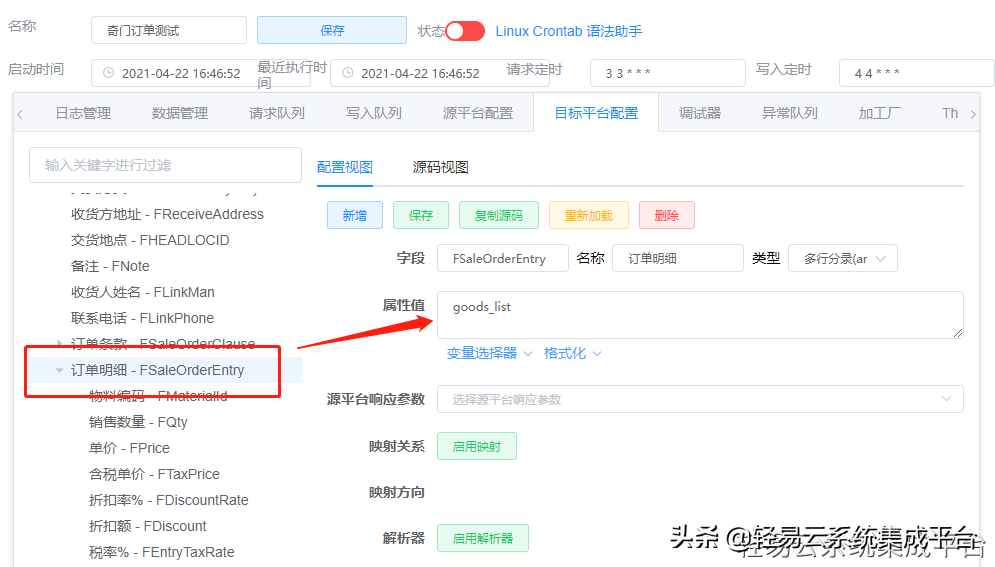Select 备注 - FNote tree node
The width and height of the screenshot is (995, 567).
click(110, 266)
